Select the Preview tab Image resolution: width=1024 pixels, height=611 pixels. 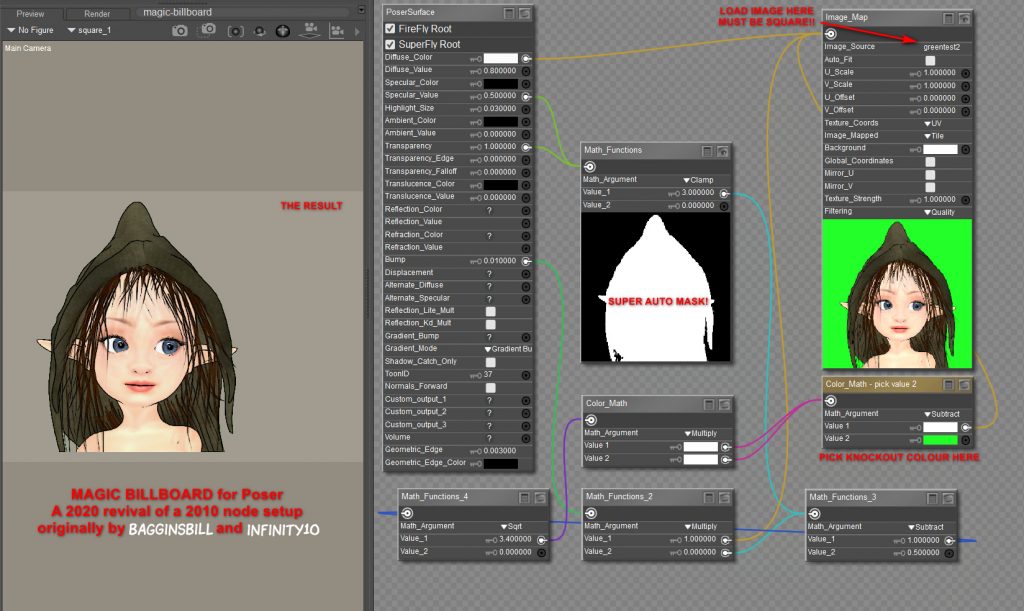30,14
